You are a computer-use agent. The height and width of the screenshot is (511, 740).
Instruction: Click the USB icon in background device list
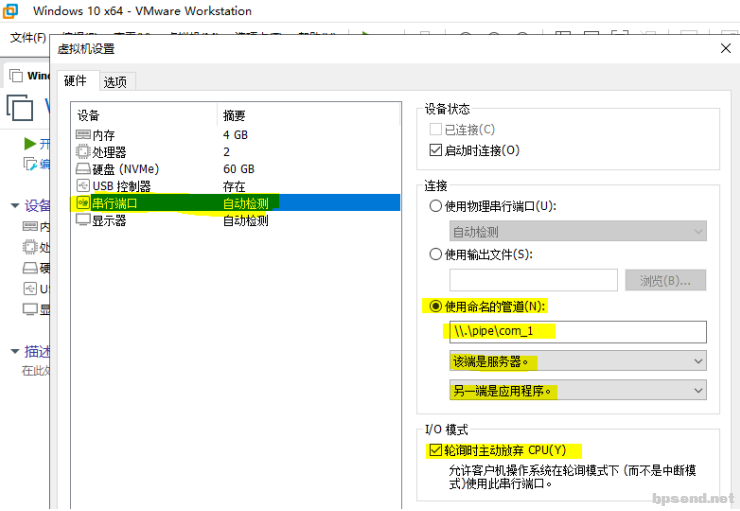coord(30,288)
